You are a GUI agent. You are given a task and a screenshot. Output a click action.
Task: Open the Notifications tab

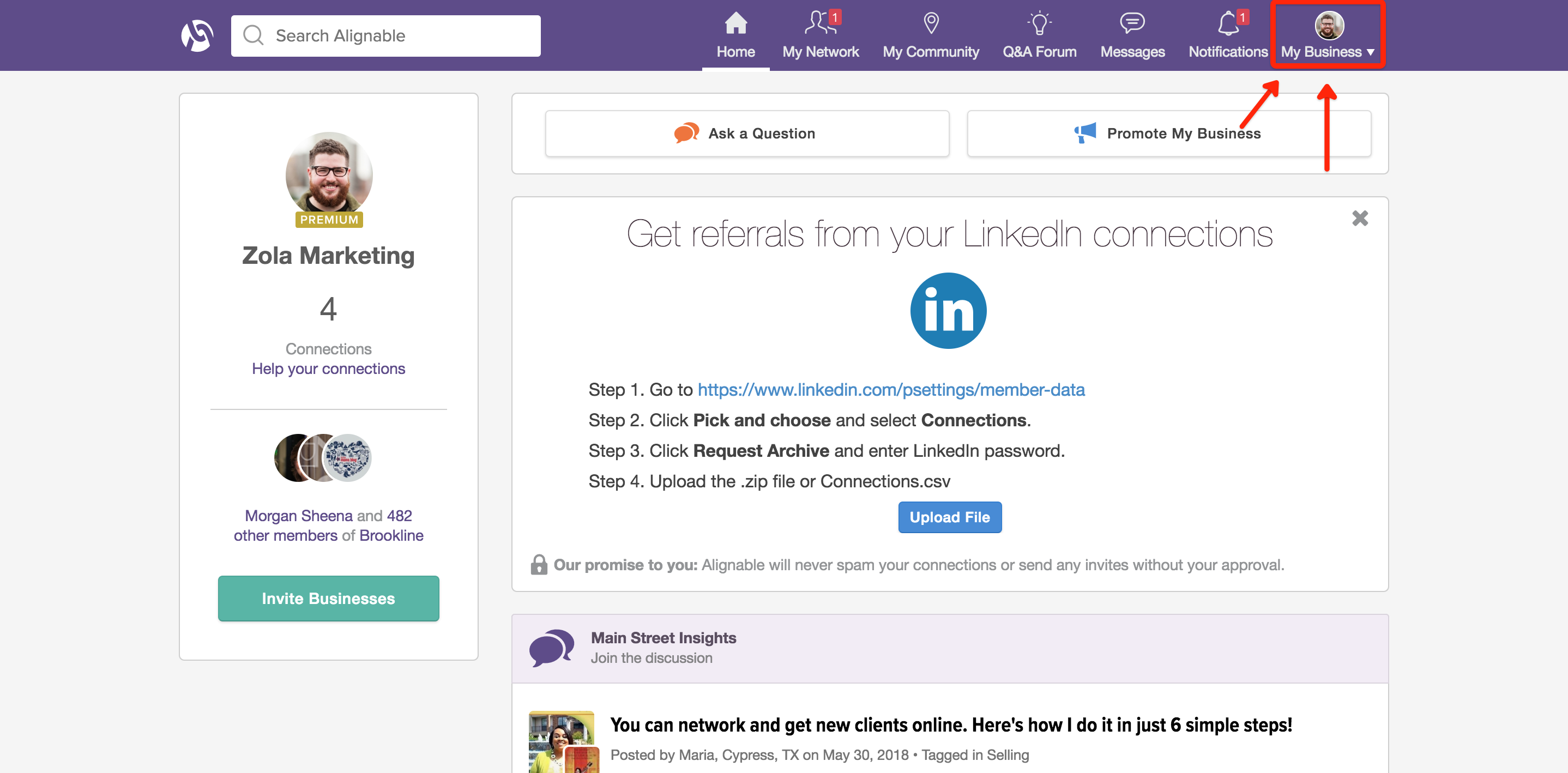pyautogui.click(x=1228, y=36)
